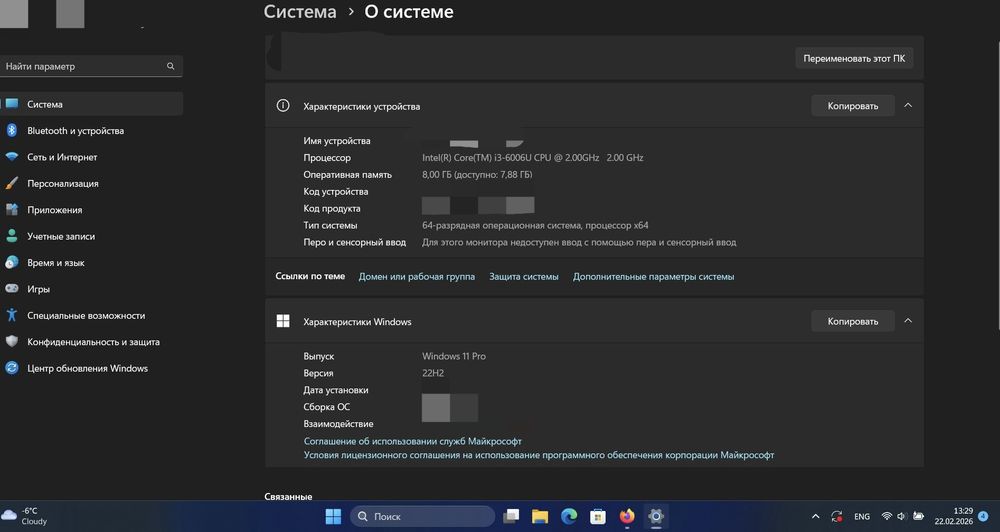Click the volume speaker tray icon
Viewport: 1000px width, 532px height.
pyautogui.click(x=902, y=517)
